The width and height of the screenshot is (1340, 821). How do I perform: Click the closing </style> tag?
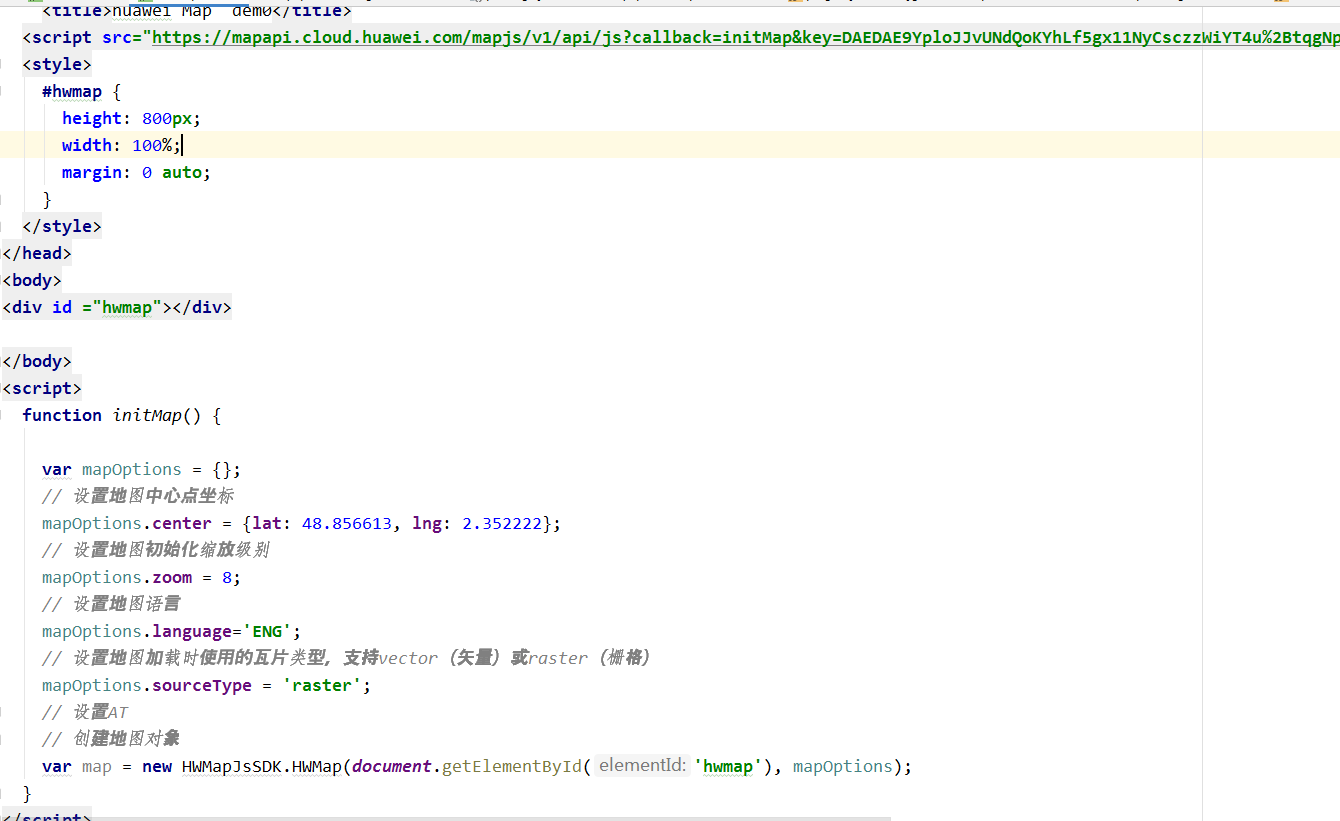[x=62, y=226]
